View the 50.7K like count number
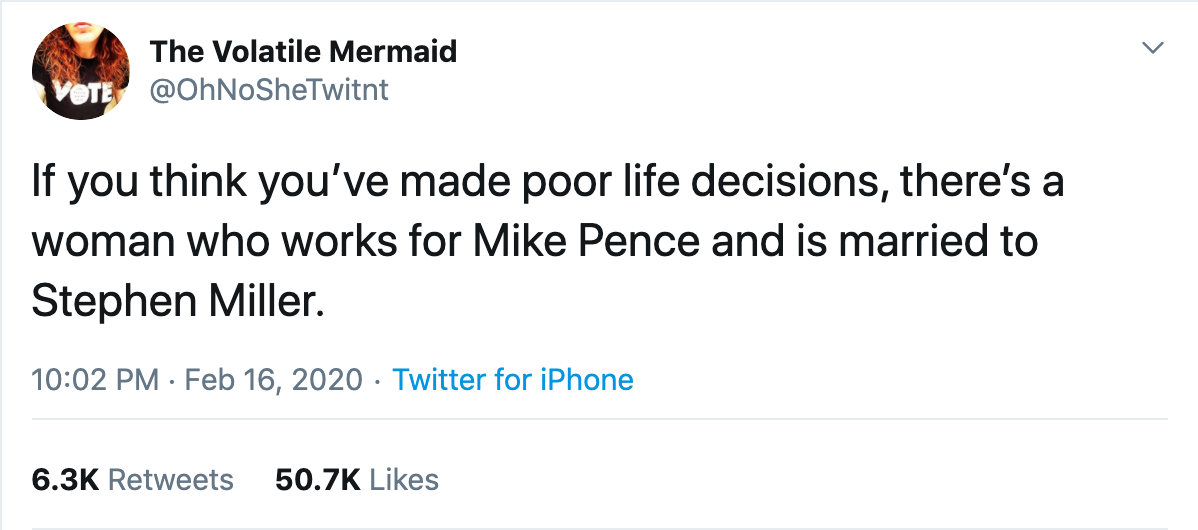 [317, 479]
